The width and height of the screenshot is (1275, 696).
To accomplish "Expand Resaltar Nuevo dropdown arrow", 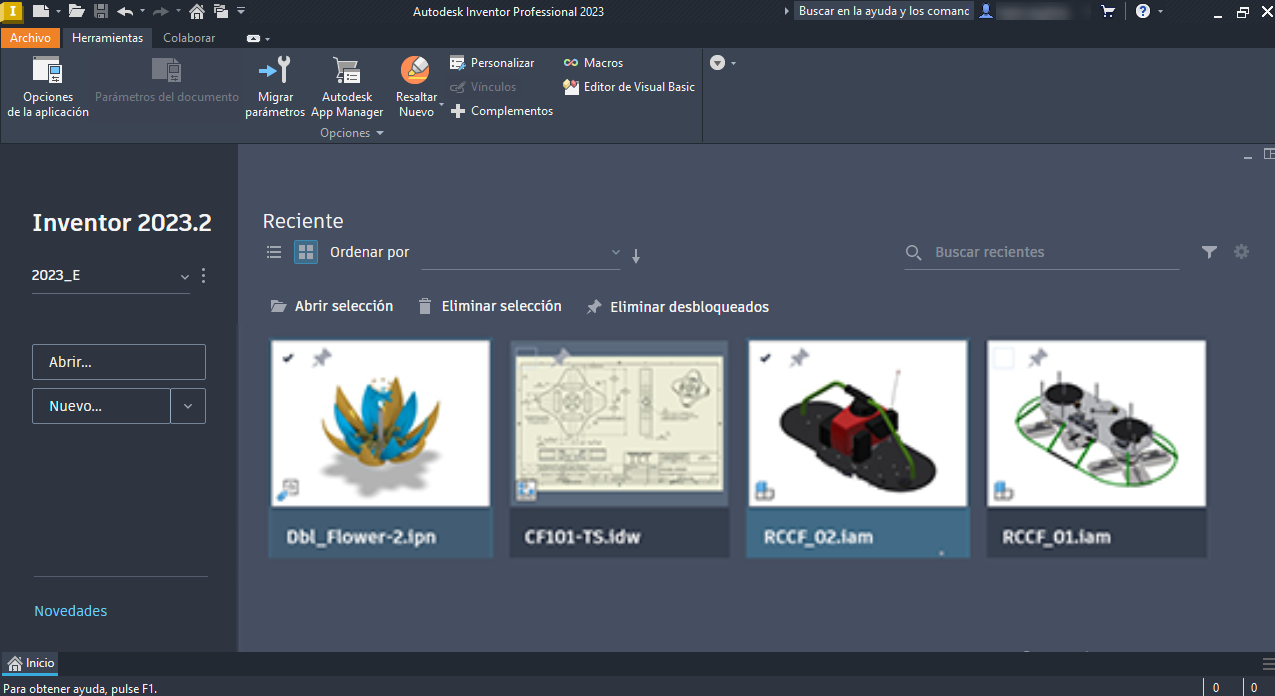I will point(442,104).
